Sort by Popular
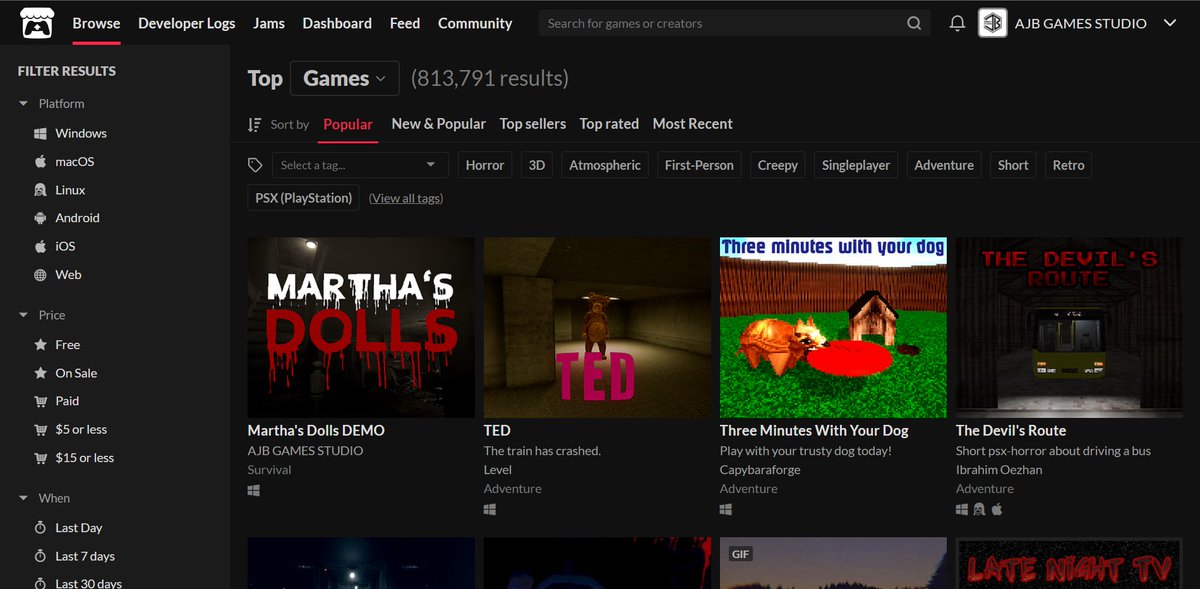The width and height of the screenshot is (1200, 589). pyautogui.click(x=348, y=124)
